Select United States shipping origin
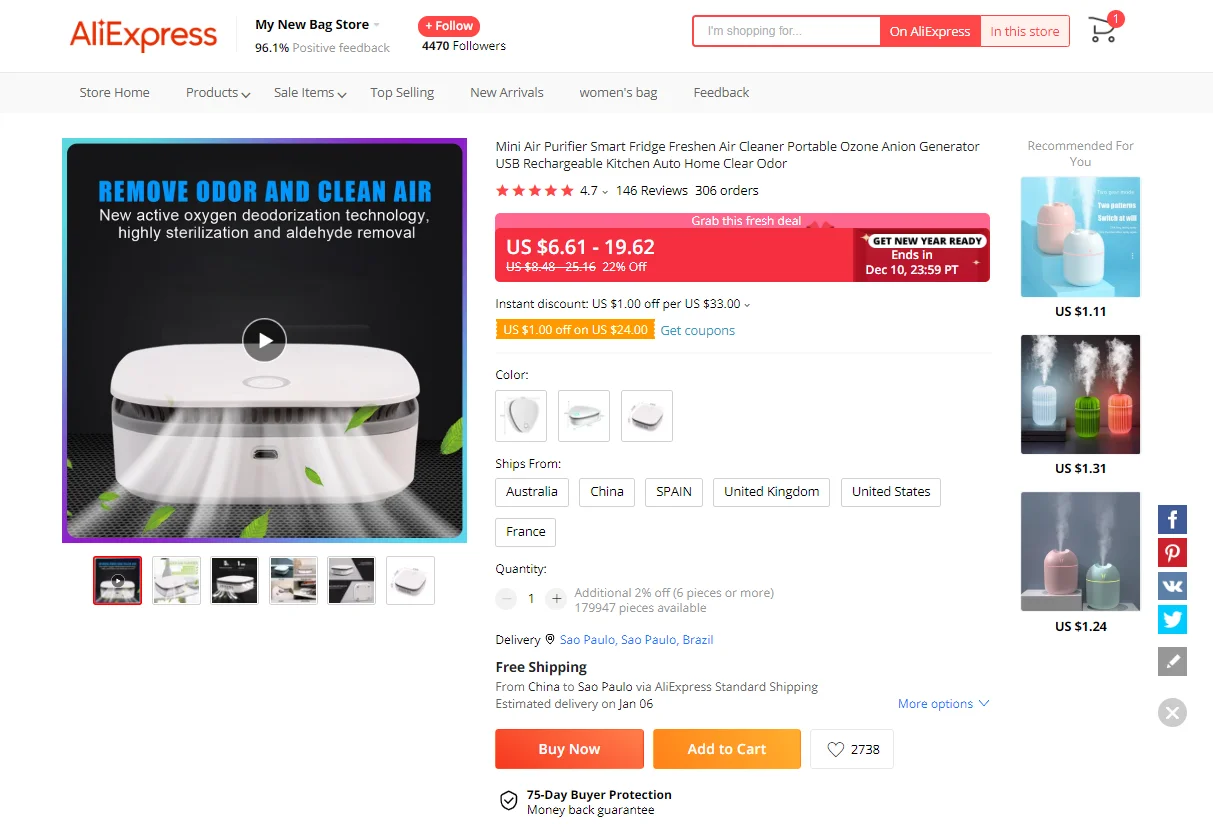This screenshot has height=837, width=1213. click(x=891, y=492)
